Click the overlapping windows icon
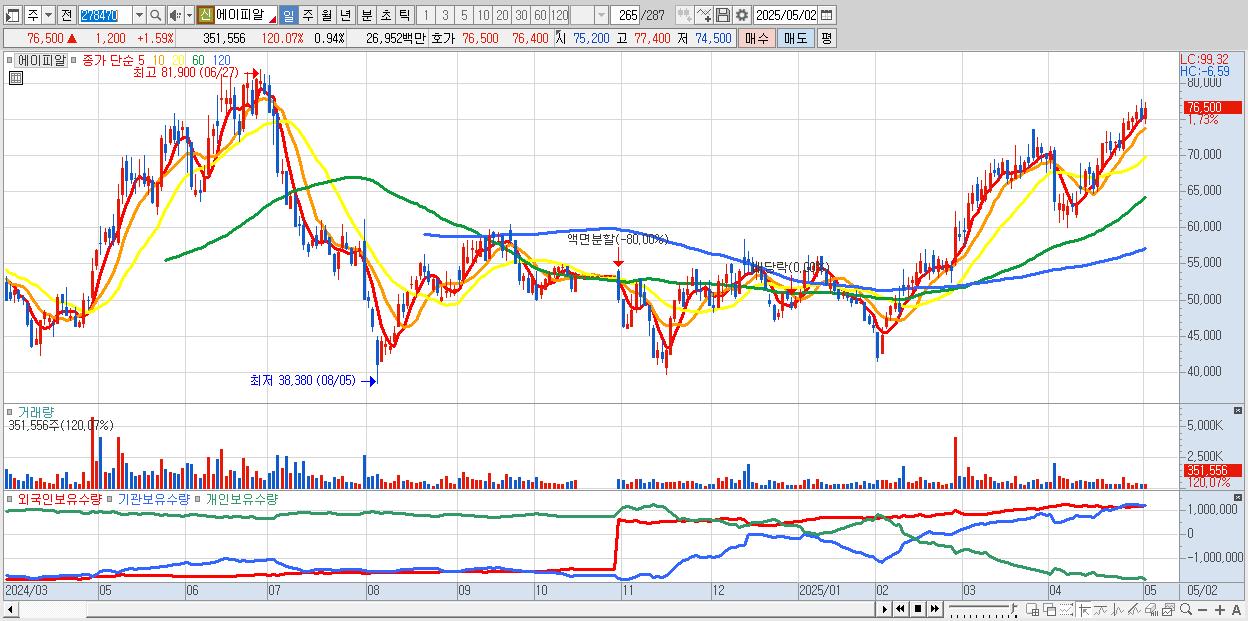1248x621 pixels. click(1050, 609)
